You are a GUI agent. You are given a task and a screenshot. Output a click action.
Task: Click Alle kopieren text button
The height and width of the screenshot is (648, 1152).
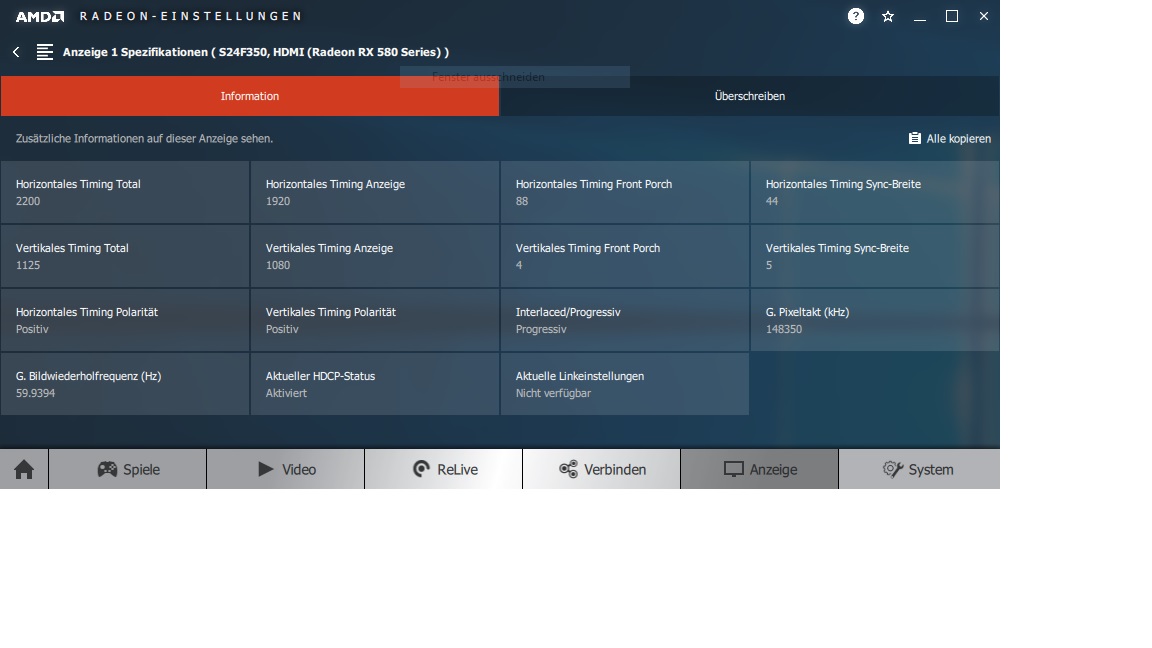pyautogui.click(x=958, y=139)
